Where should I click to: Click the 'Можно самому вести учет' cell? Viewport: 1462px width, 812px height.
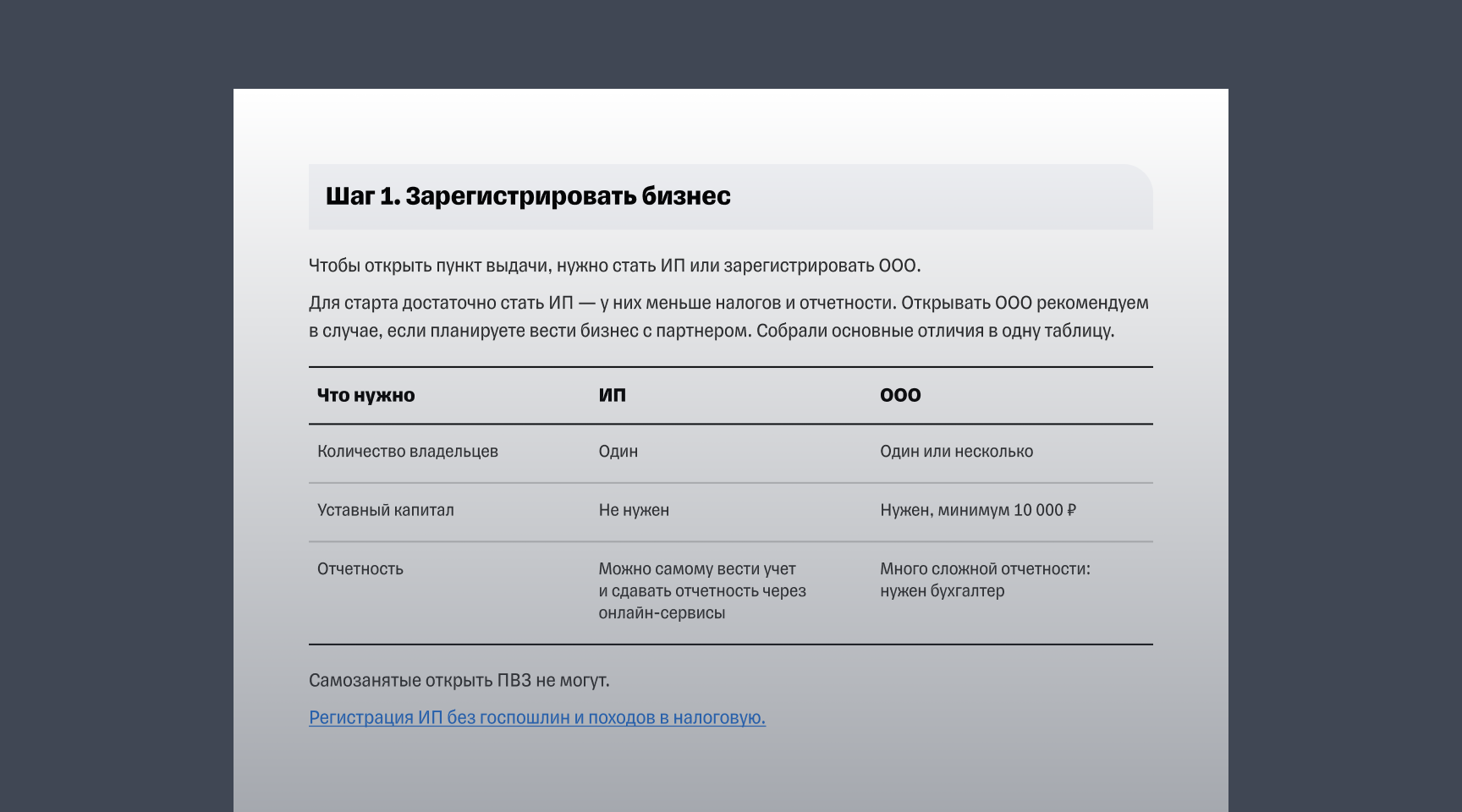[x=702, y=590]
